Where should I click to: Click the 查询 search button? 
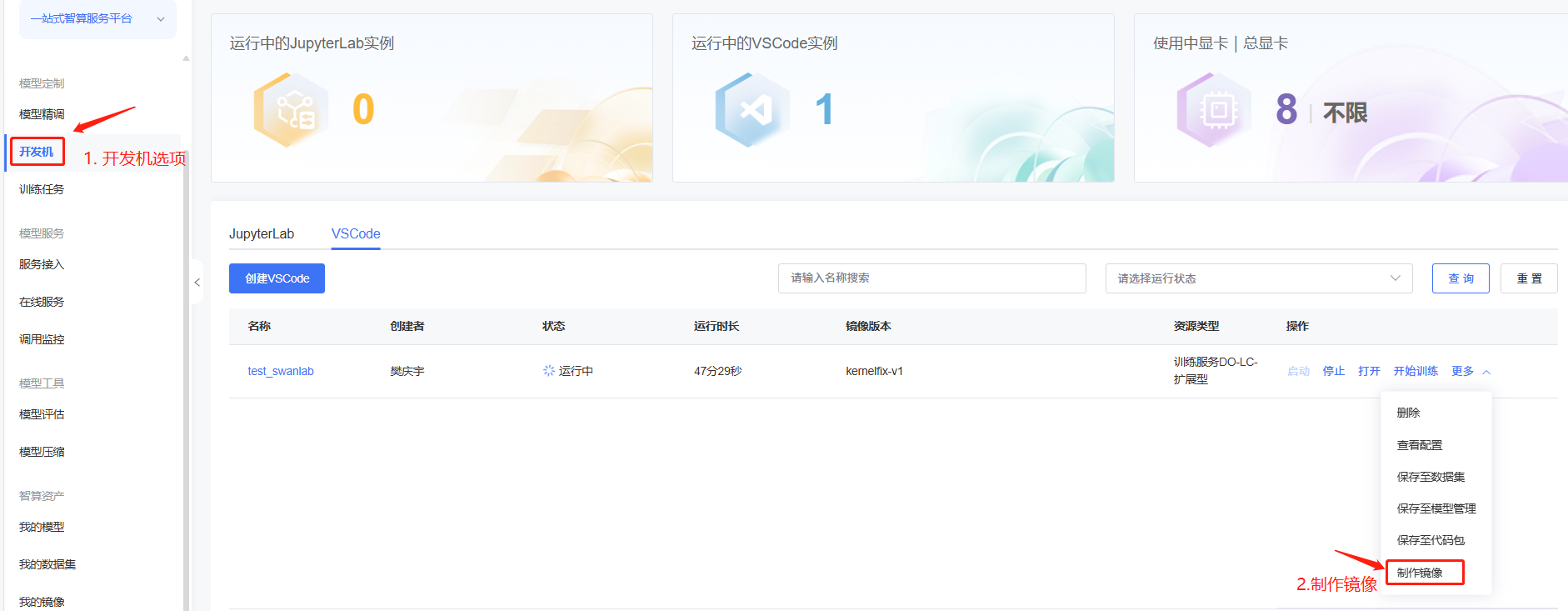tap(1461, 278)
